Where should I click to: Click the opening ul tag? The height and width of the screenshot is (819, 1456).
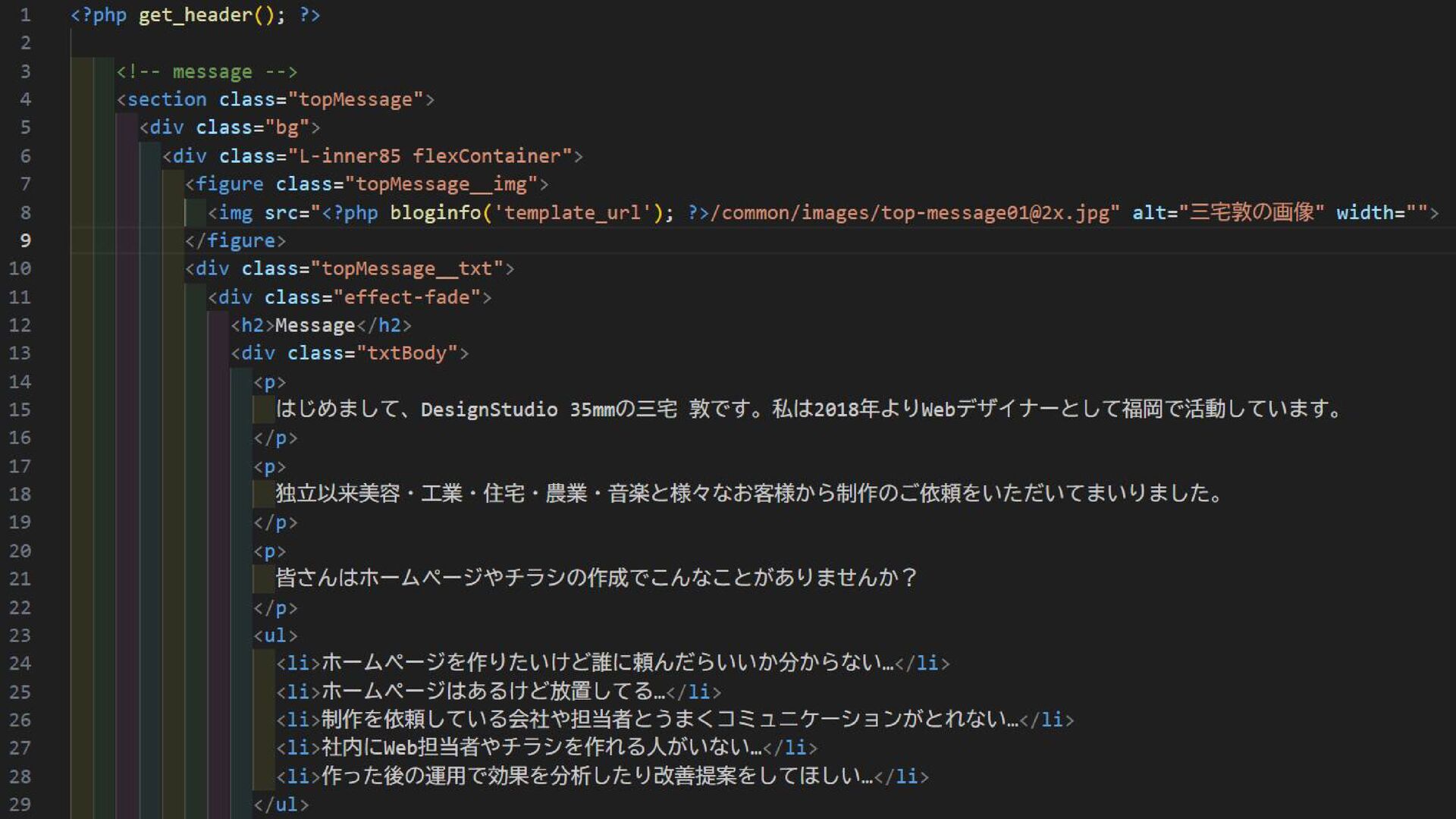[x=275, y=635]
